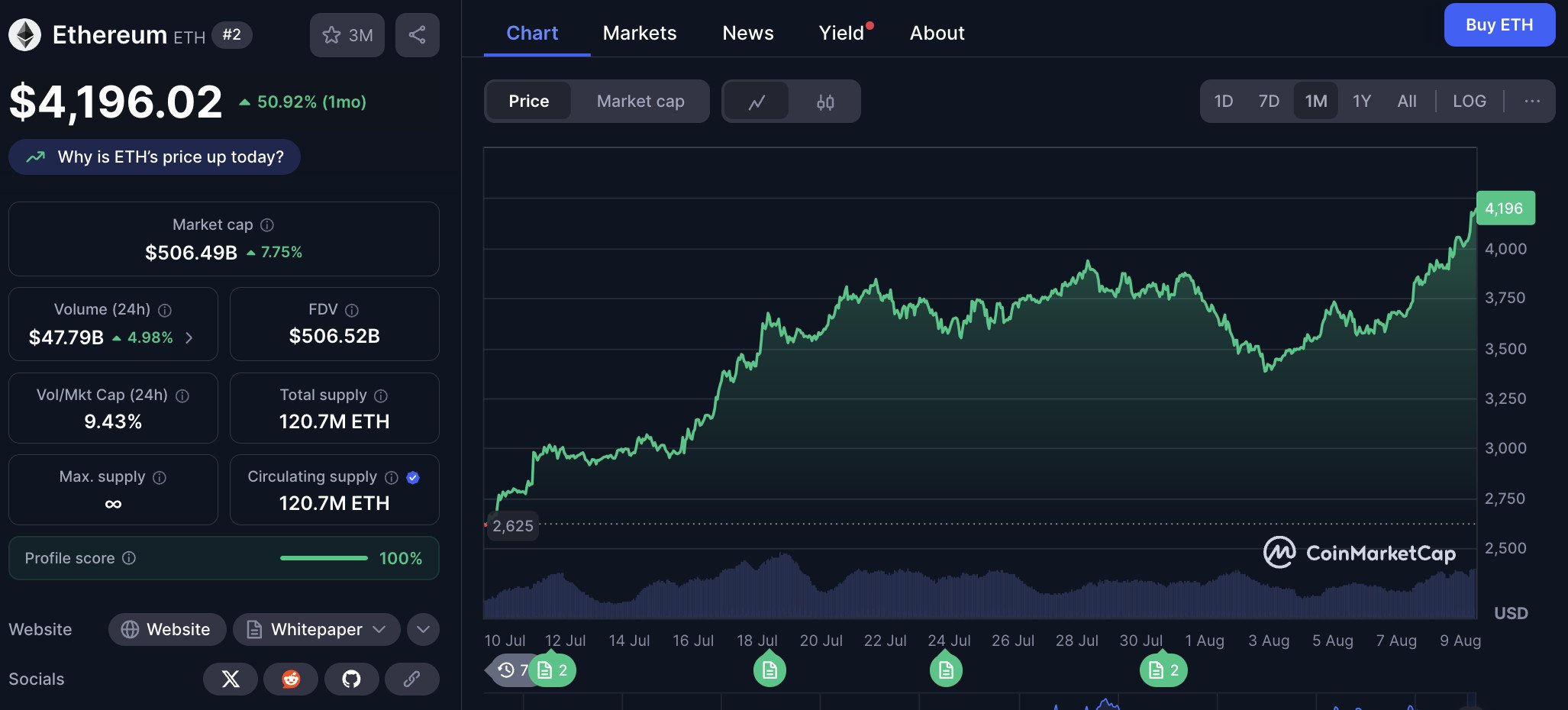Click the share icon button
Screen dimensions: 1568x710
coord(418,35)
